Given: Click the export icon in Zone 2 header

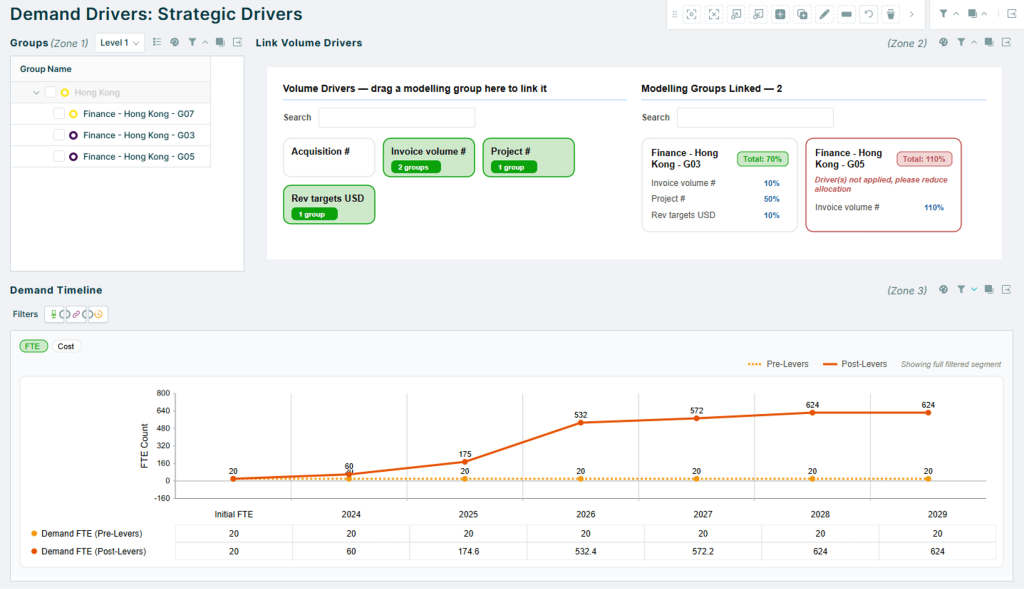Looking at the screenshot, I should click(x=1006, y=42).
